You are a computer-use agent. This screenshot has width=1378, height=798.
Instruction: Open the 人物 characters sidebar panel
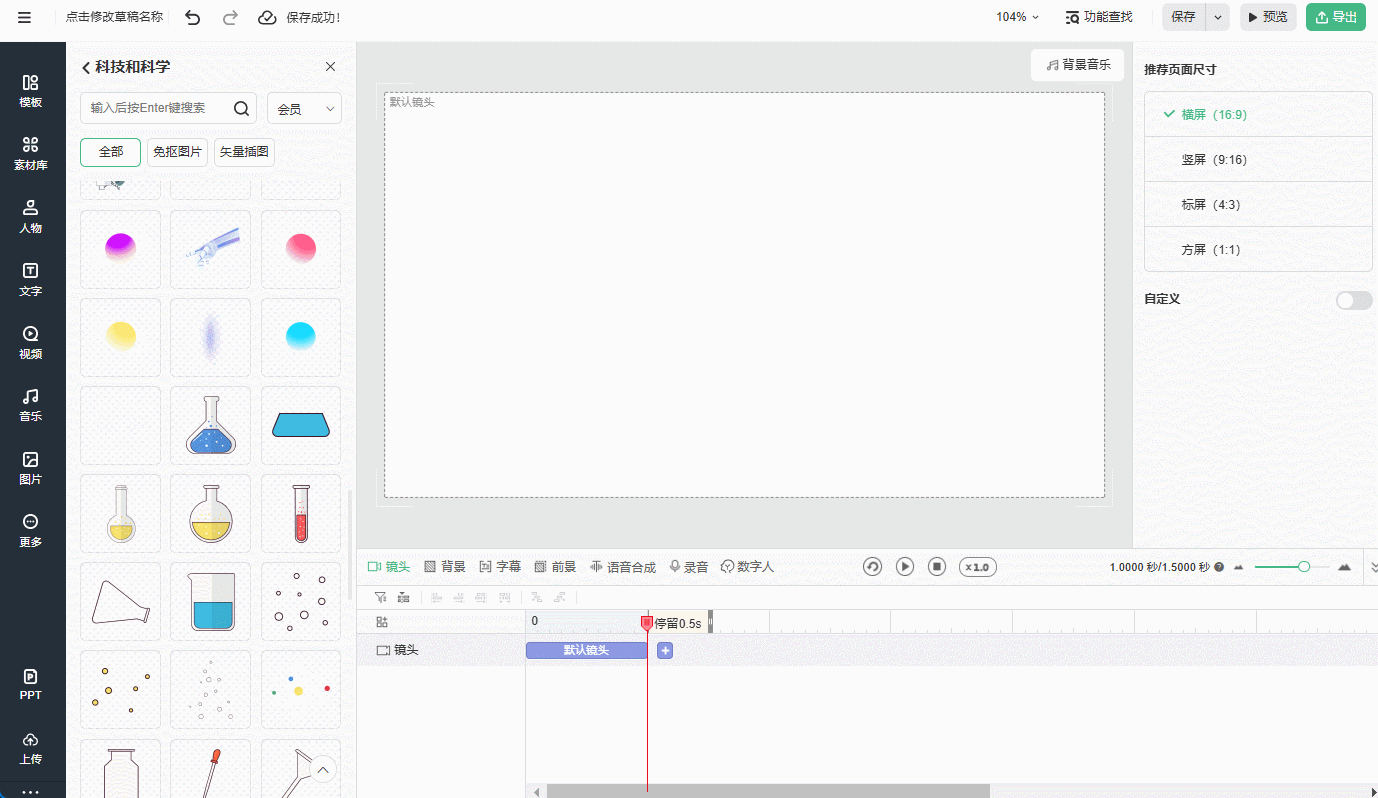tap(31, 216)
